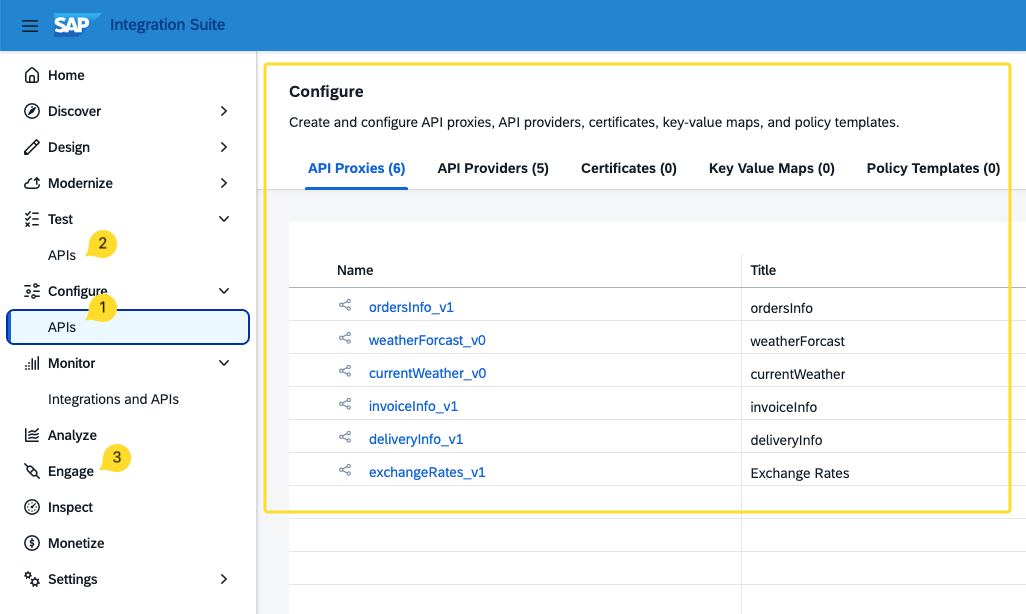This screenshot has height=614, width=1026.
Task: Click the Home label in sidebar
Action: [66, 75]
